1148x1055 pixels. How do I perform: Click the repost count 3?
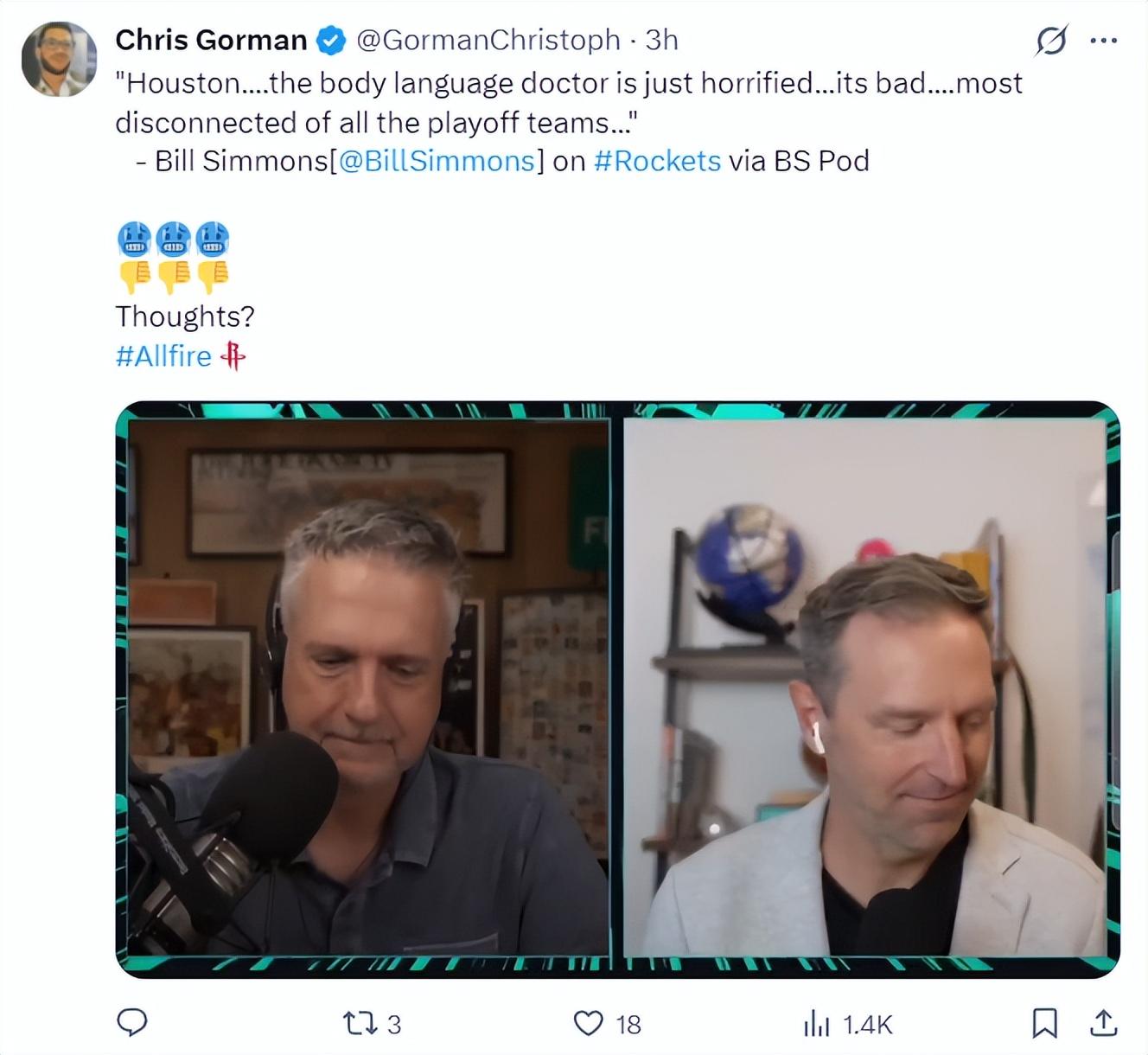point(394,1025)
